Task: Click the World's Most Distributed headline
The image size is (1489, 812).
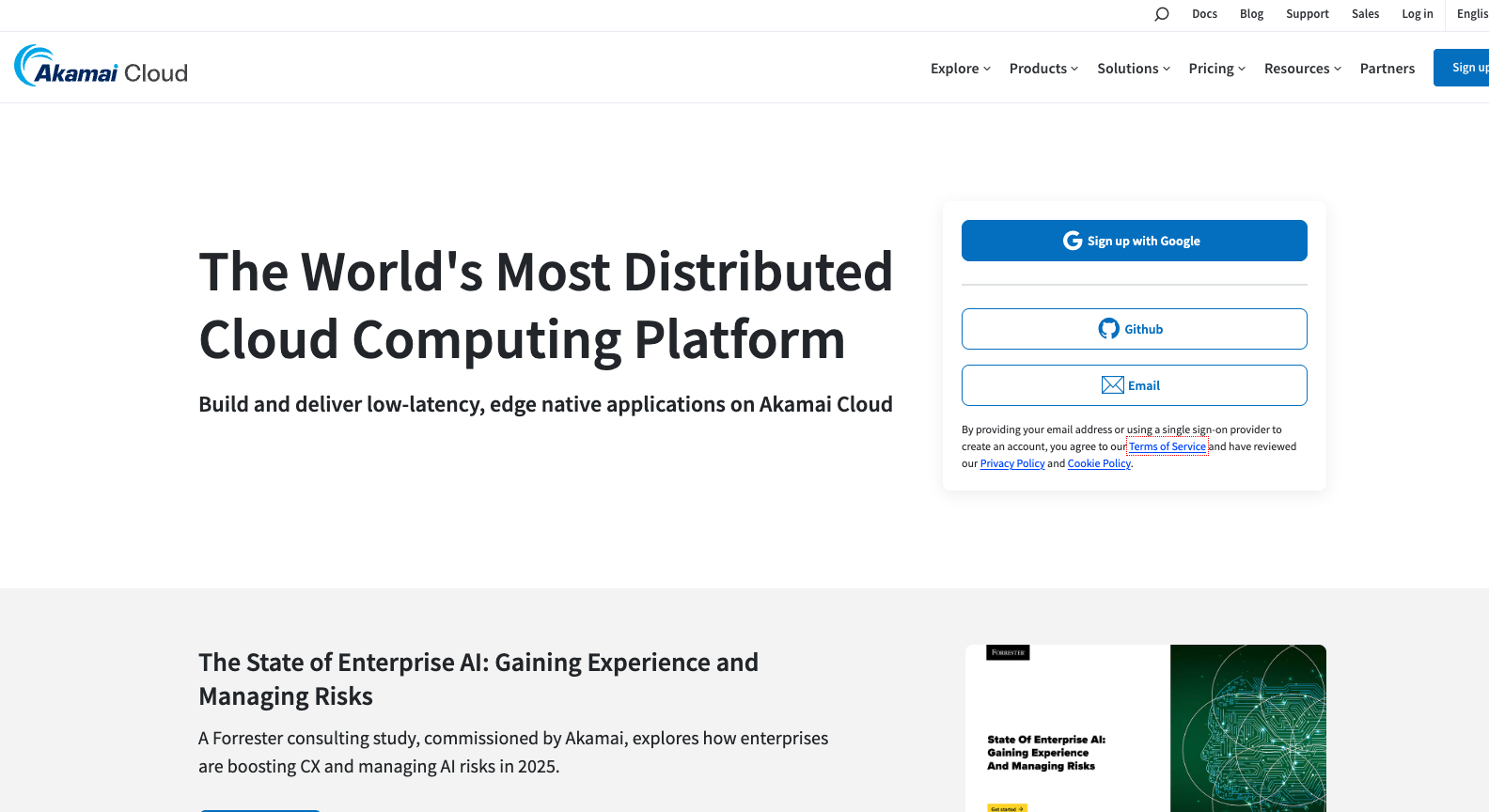Action: 545,305
